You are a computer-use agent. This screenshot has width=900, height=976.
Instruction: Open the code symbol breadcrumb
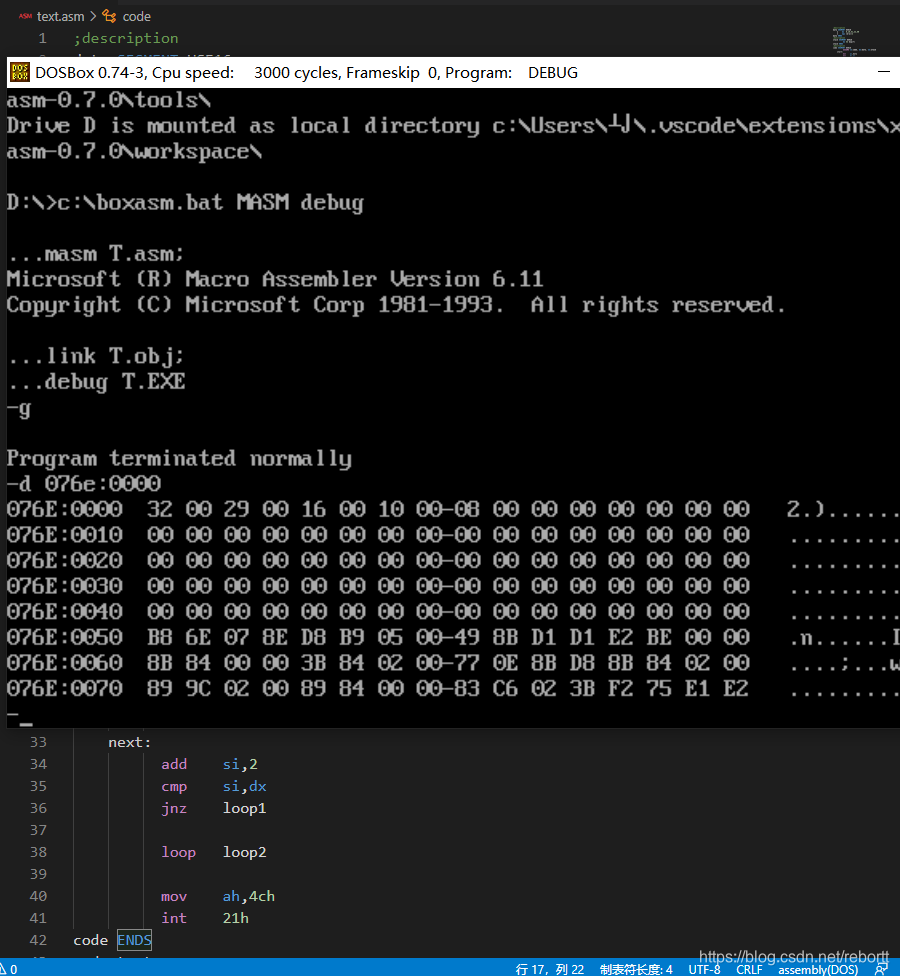click(136, 17)
